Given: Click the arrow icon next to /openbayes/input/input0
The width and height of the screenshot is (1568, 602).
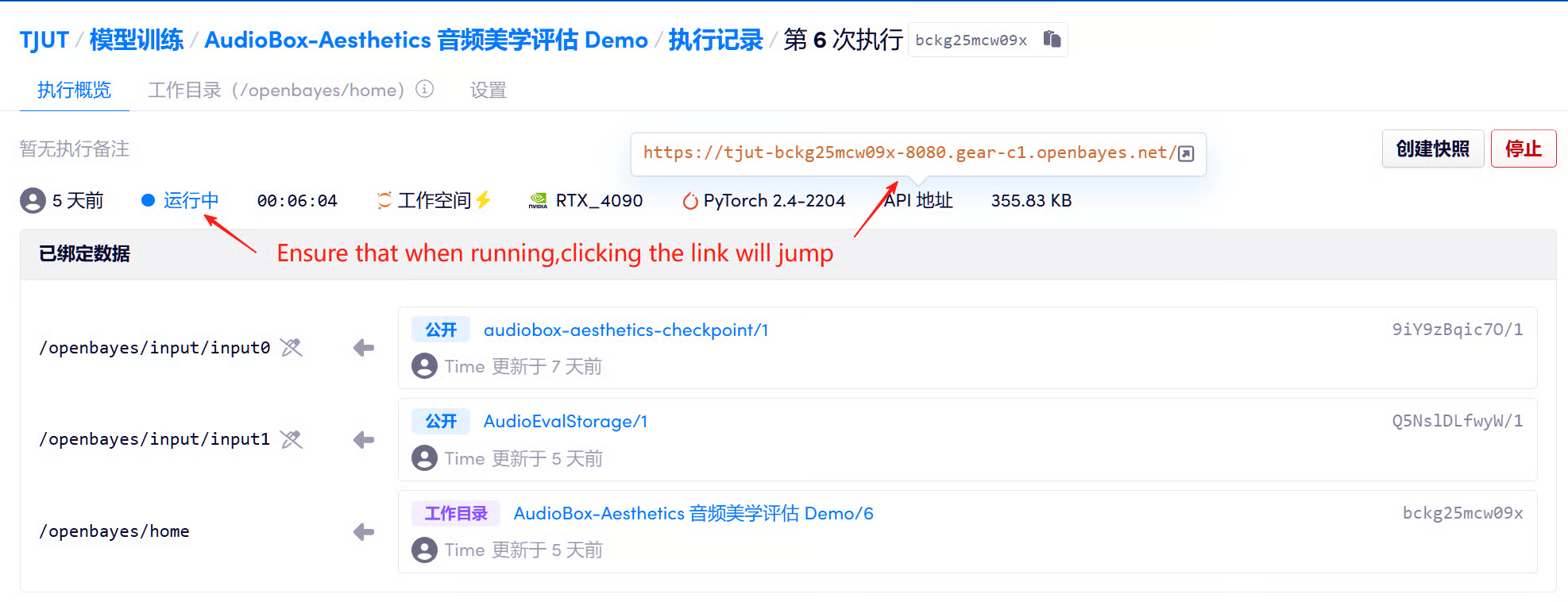Looking at the screenshot, I should point(364,348).
